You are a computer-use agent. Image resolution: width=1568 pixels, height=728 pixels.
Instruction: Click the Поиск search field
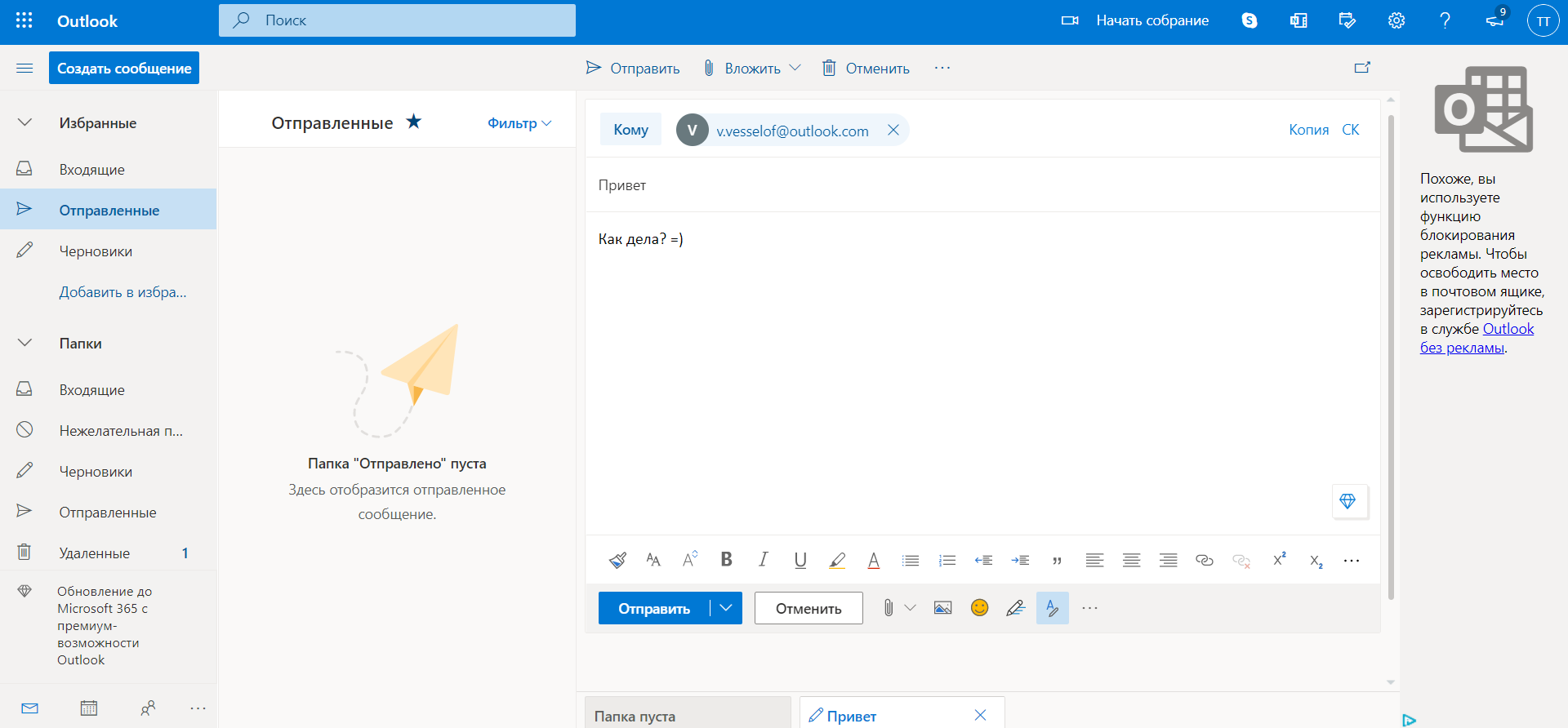[x=397, y=20]
